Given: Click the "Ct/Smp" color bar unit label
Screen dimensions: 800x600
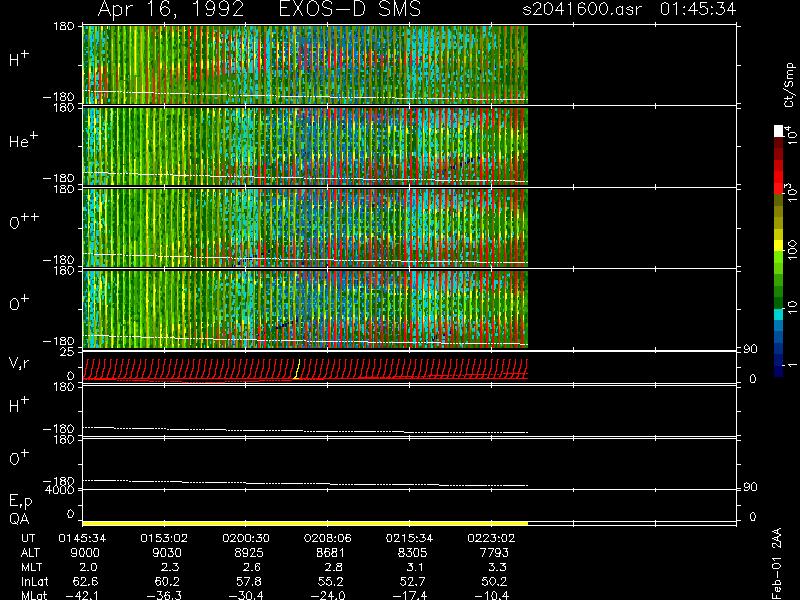Looking at the screenshot, I should 789,85.
